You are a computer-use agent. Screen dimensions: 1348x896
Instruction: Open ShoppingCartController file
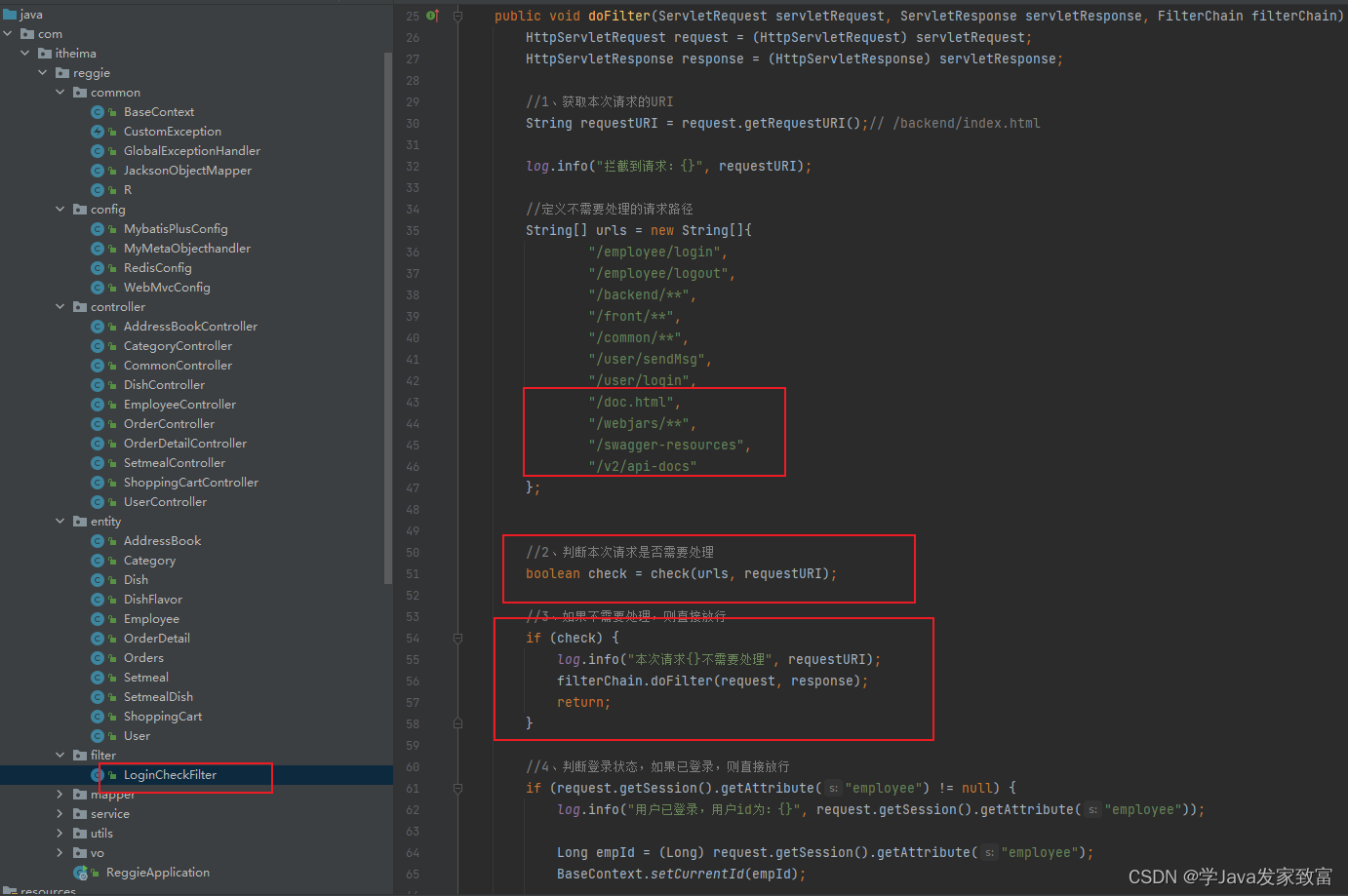click(191, 483)
